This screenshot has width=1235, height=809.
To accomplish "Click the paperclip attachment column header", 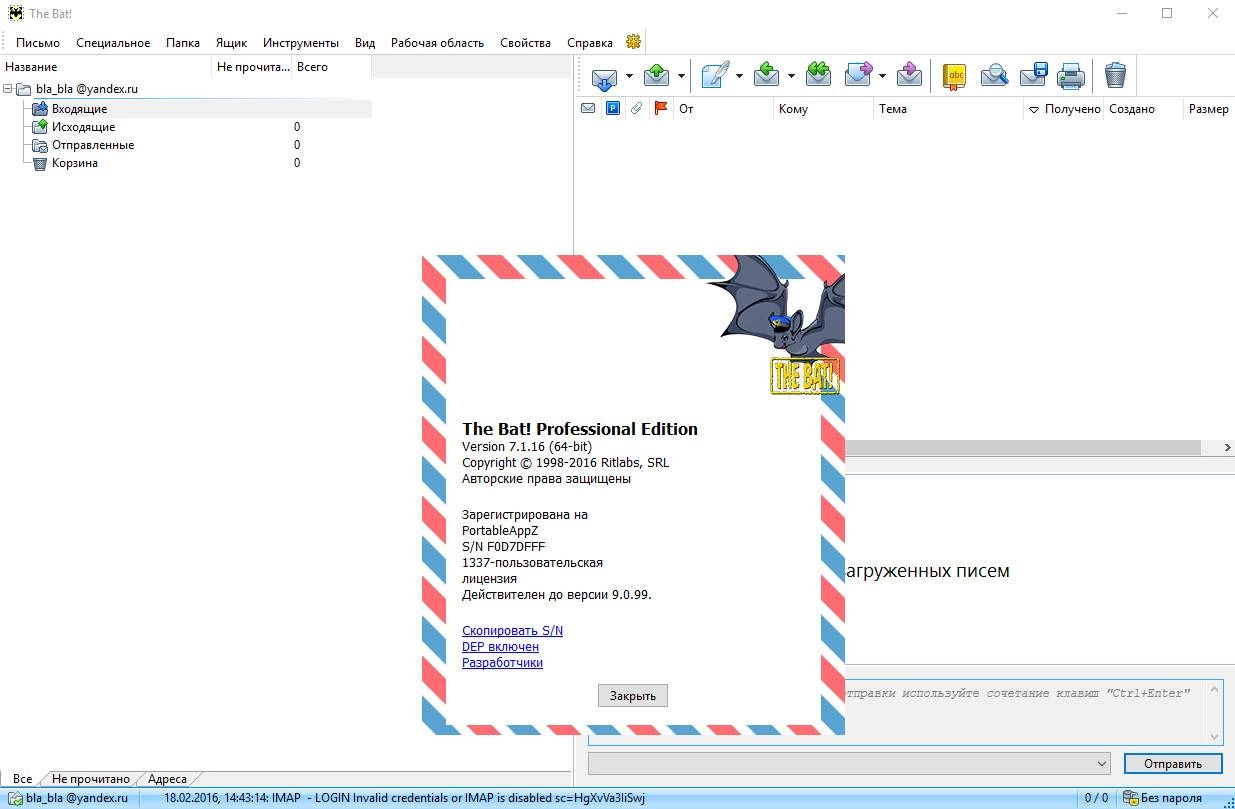I will [636, 109].
